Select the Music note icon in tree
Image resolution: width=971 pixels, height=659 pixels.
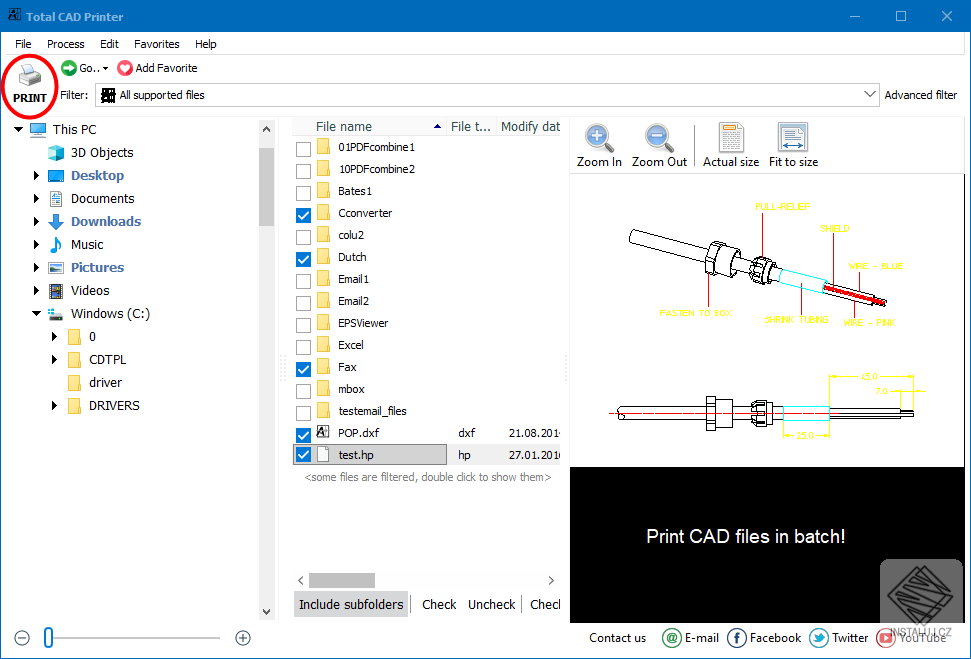56,245
